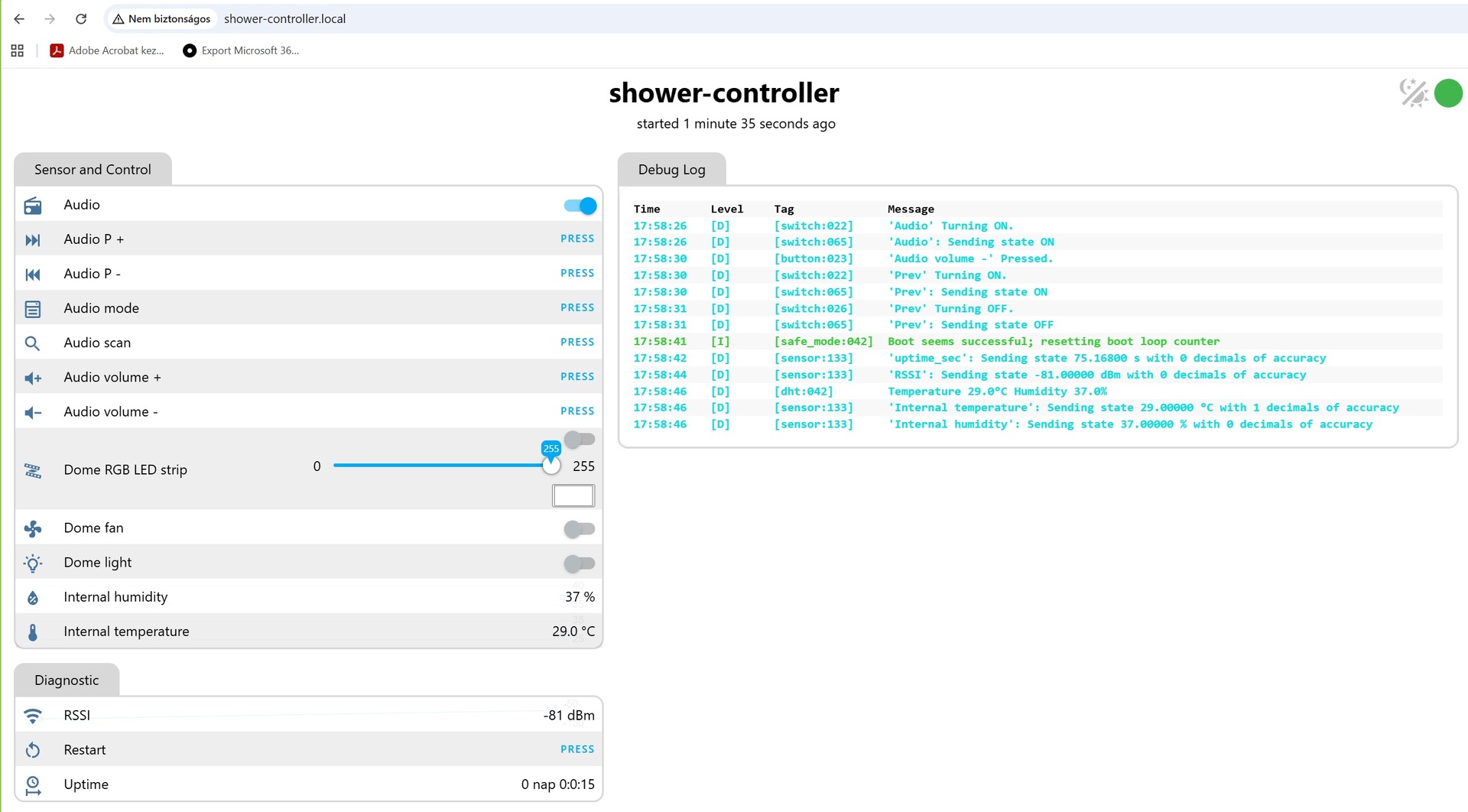This screenshot has width=1468, height=812.
Task: Click the 'shower-controller' page title
Action: [x=724, y=93]
